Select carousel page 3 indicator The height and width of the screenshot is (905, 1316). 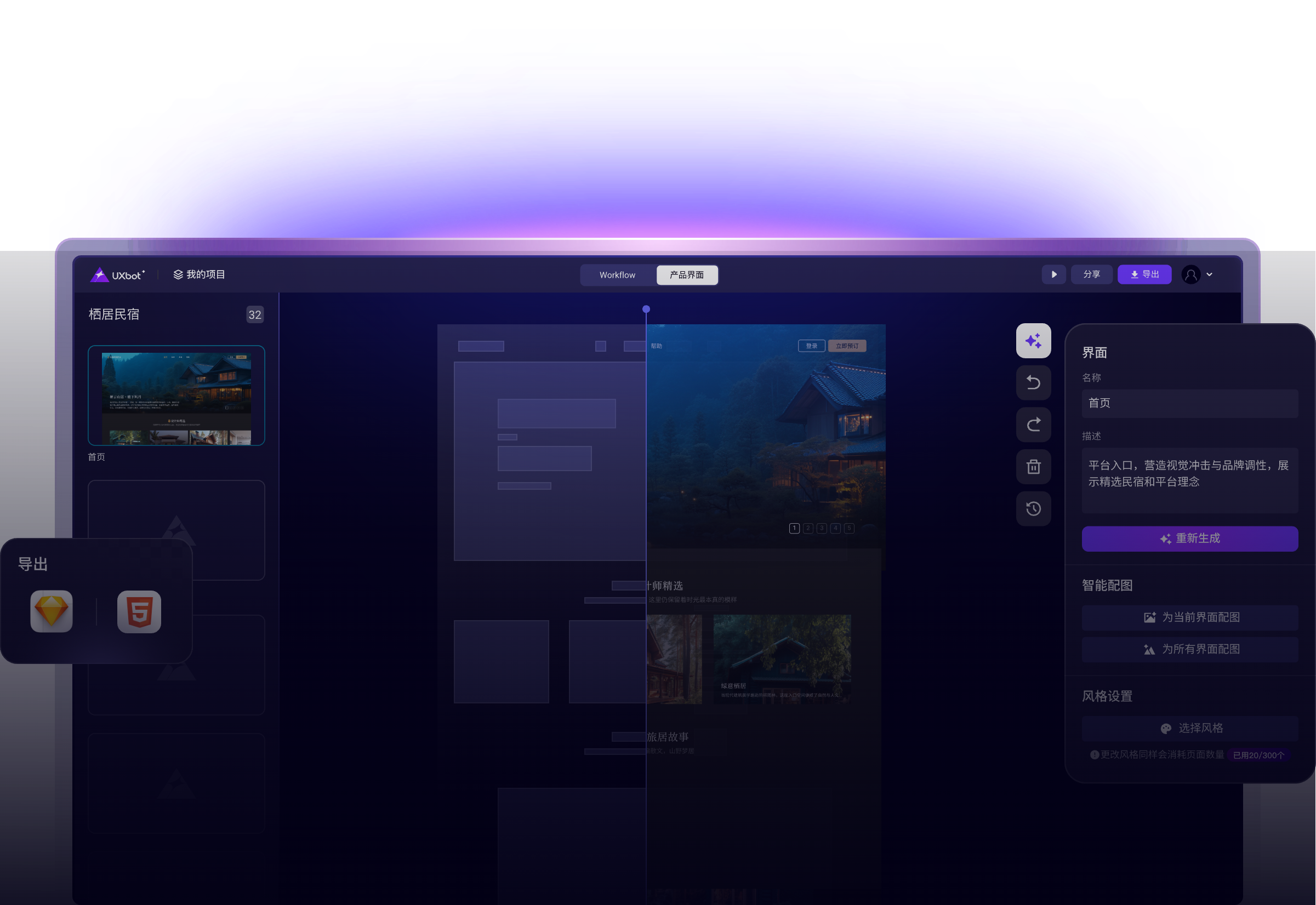[x=822, y=529]
